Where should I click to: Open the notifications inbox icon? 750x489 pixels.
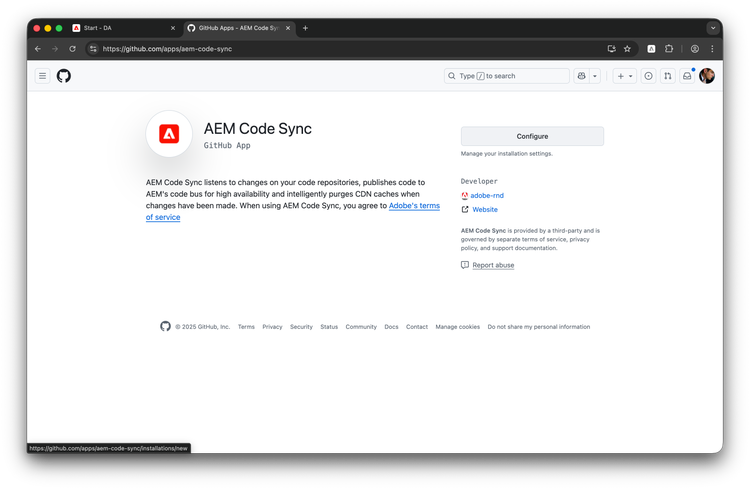pos(687,76)
